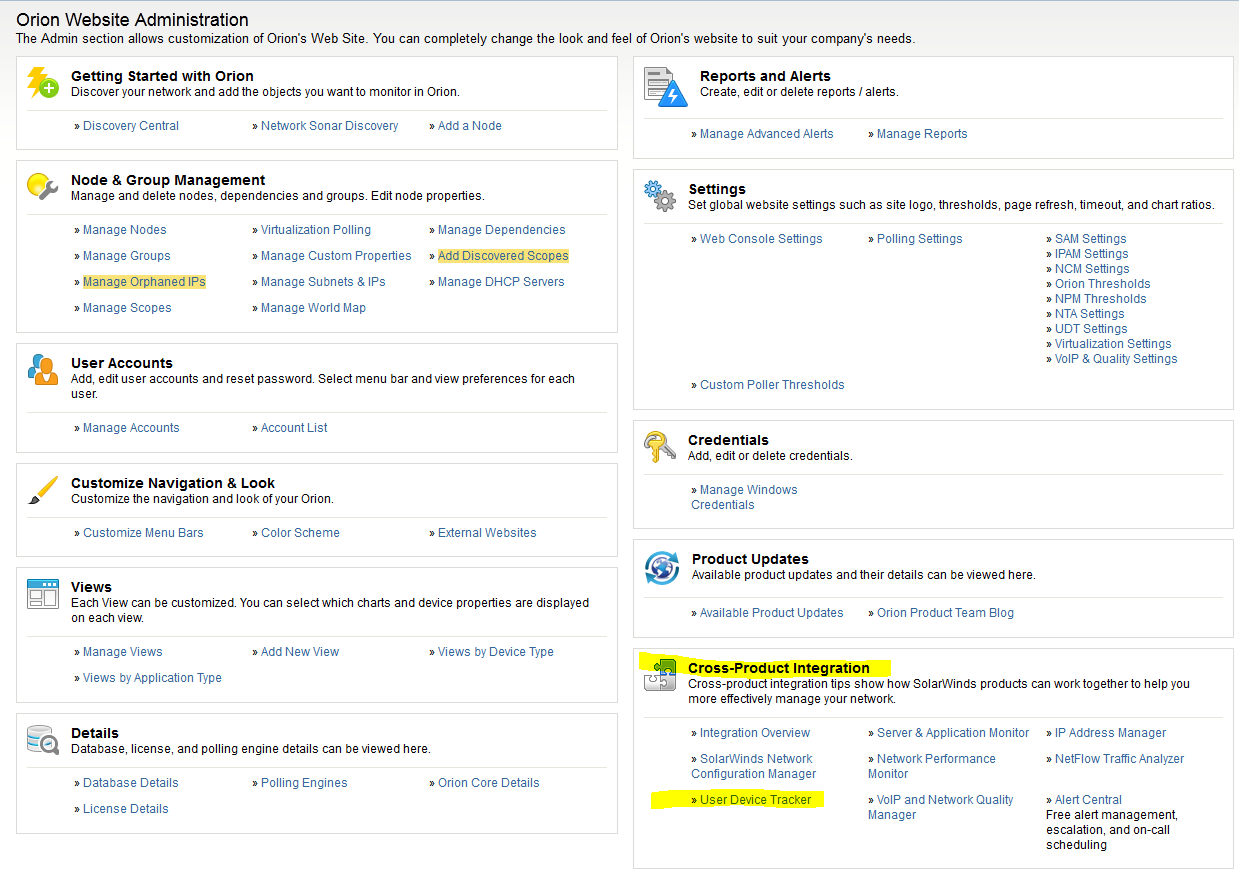The height and width of the screenshot is (873, 1239).
Task: Open NetFlow Traffic Analyzer link
Action: [x=1119, y=759]
